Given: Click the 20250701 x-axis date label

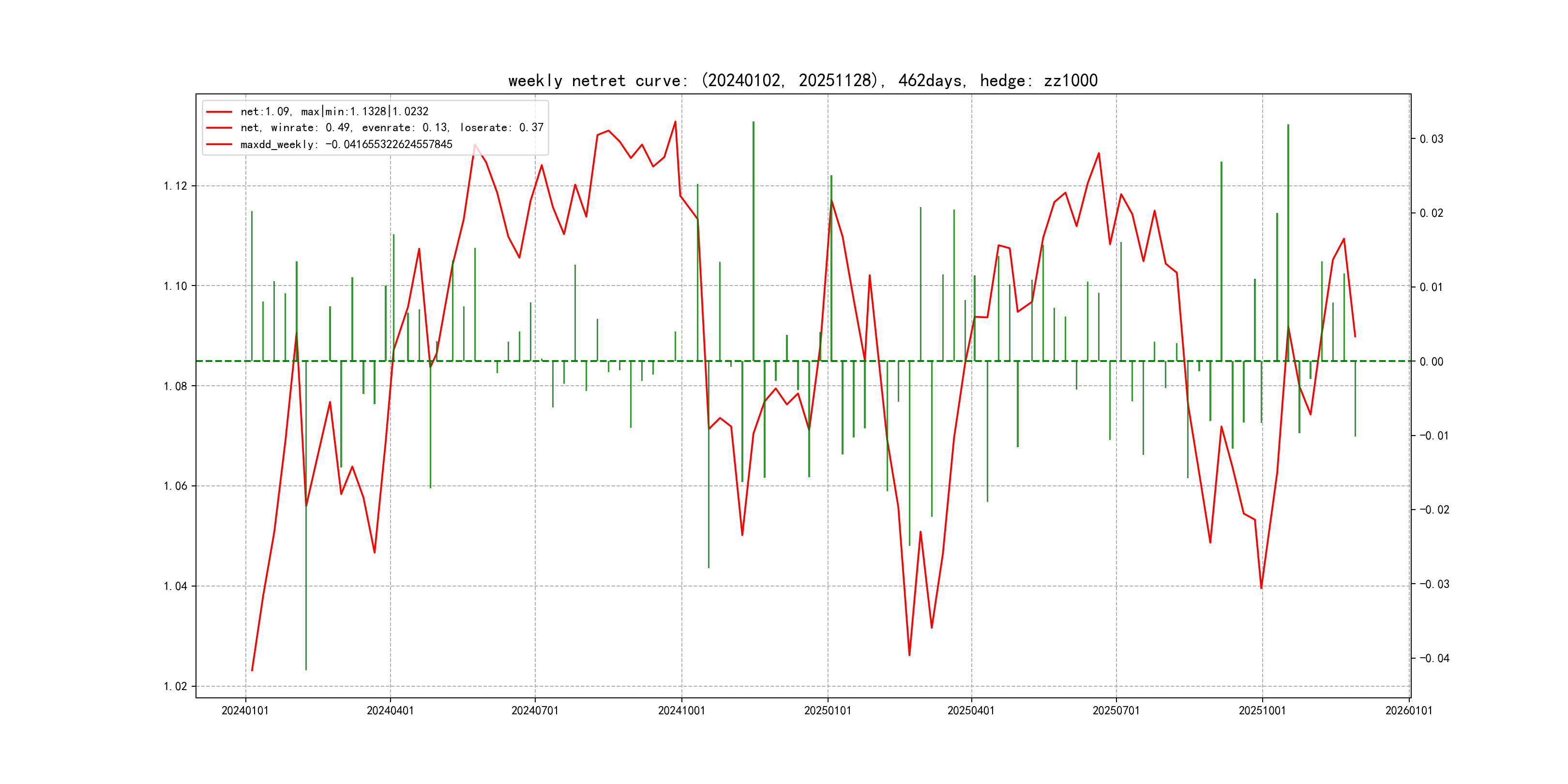Looking at the screenshot, I should tap(1116, 711).
